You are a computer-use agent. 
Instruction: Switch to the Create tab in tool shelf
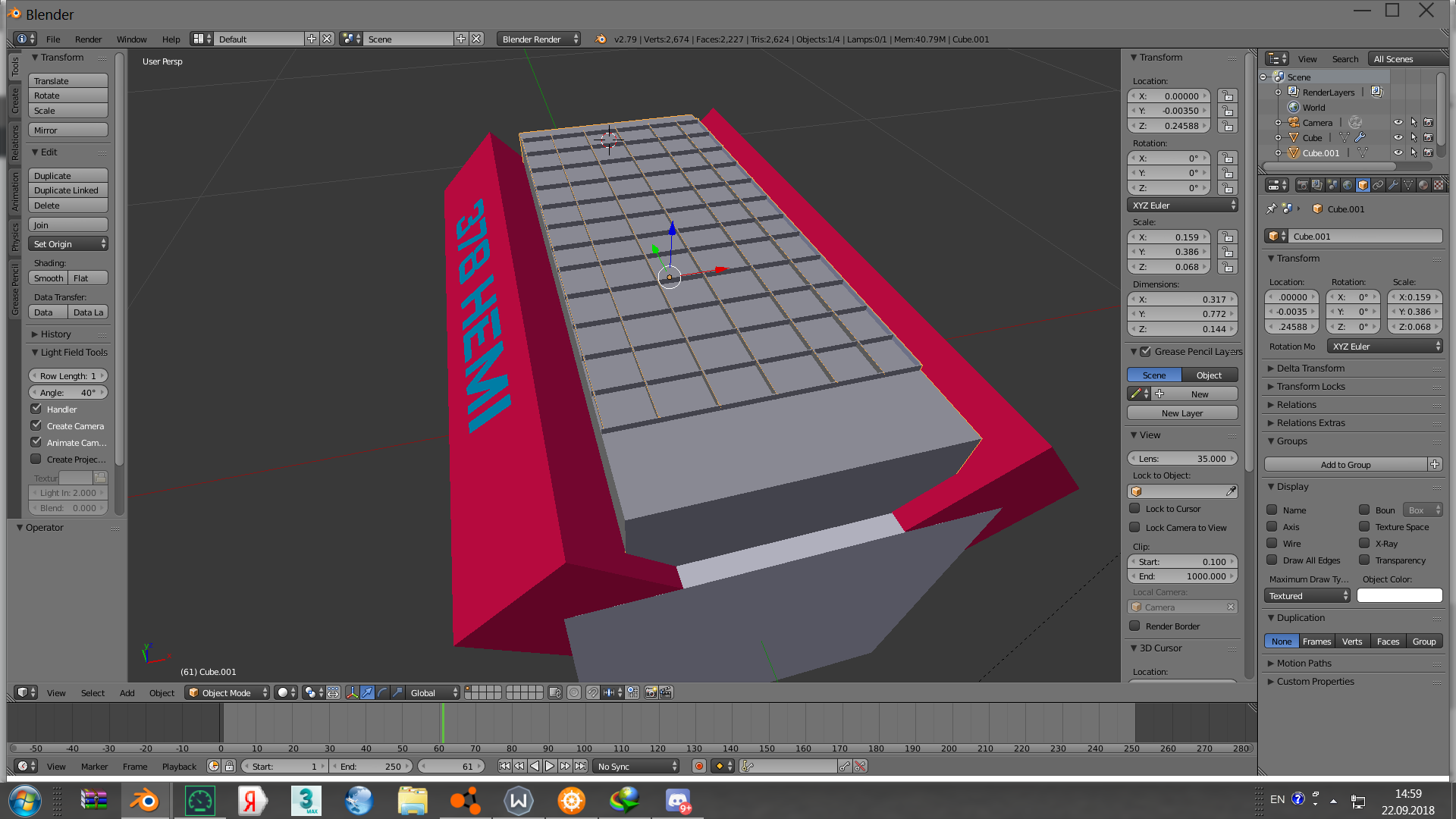click(x=14, y=101)
